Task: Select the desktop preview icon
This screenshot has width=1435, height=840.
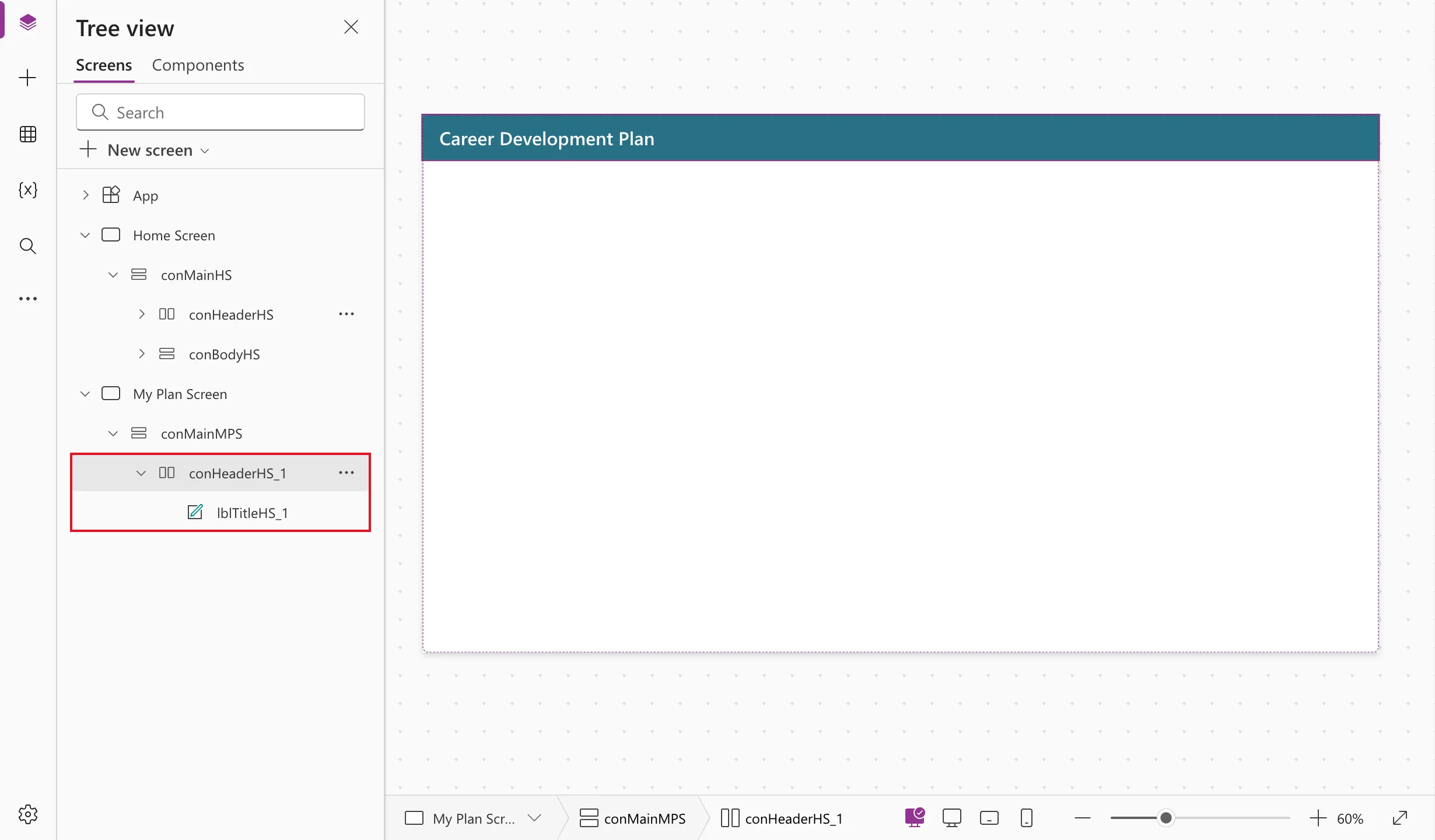Action: [x=952, y=818]
